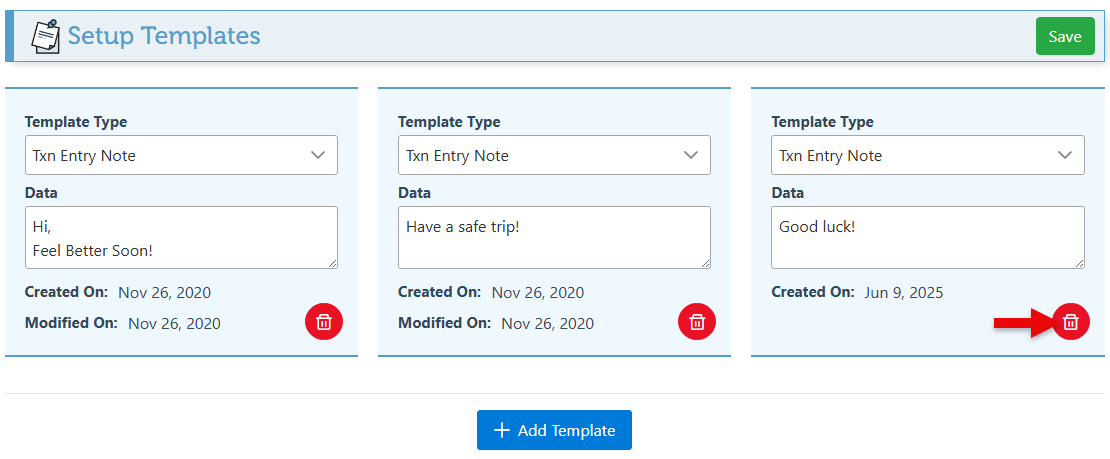Click resize handle of "Feel Better Soon!" text area
The image size is (1110, 459).
(331, 262)
